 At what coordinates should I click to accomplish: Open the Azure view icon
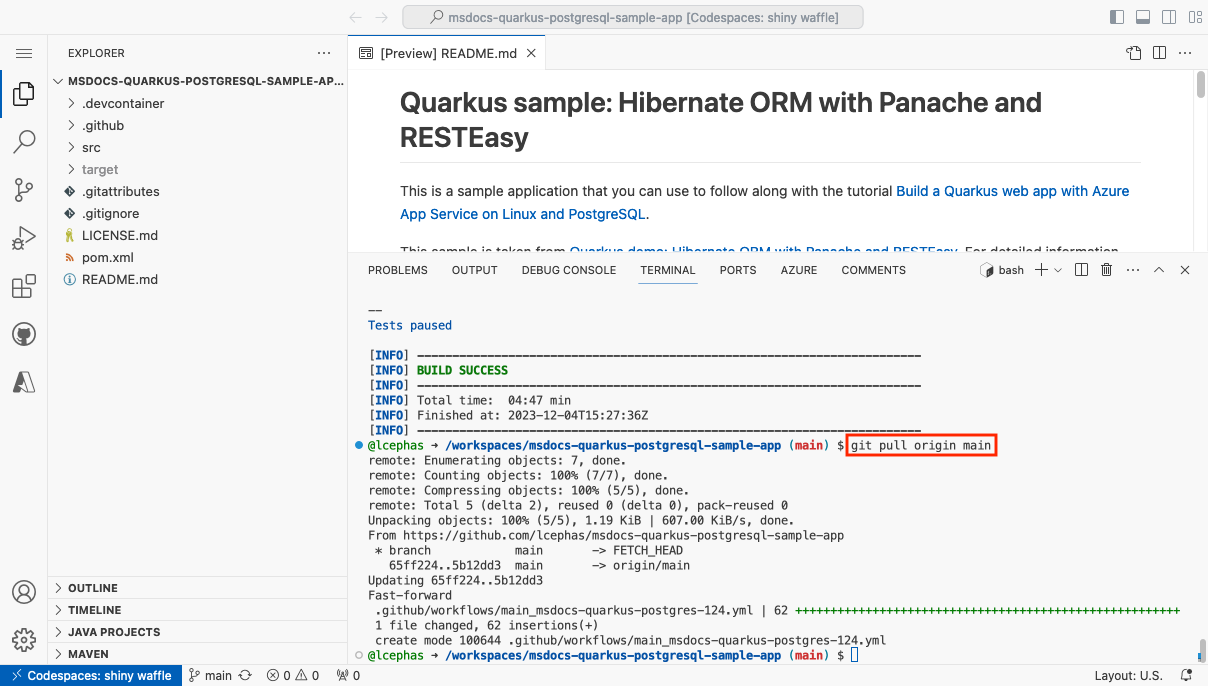pyautogui.click(x=24, y=381)
